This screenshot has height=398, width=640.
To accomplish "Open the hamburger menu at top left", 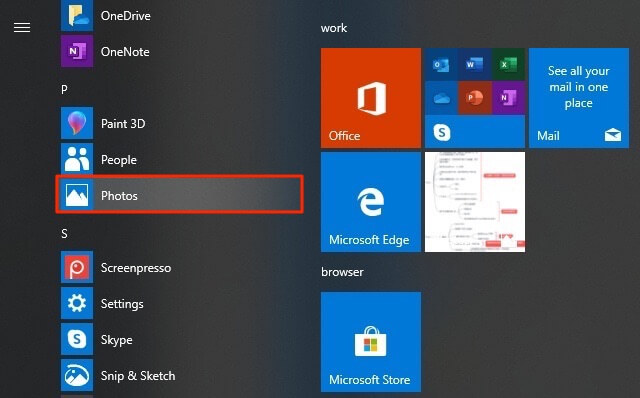I will tap(22, 27).
